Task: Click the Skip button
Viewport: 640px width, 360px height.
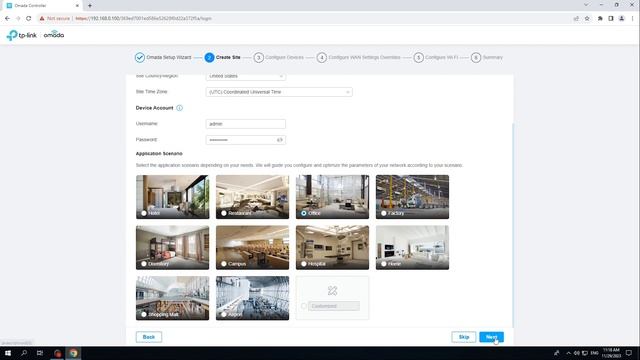Action: tap(464, 337)
